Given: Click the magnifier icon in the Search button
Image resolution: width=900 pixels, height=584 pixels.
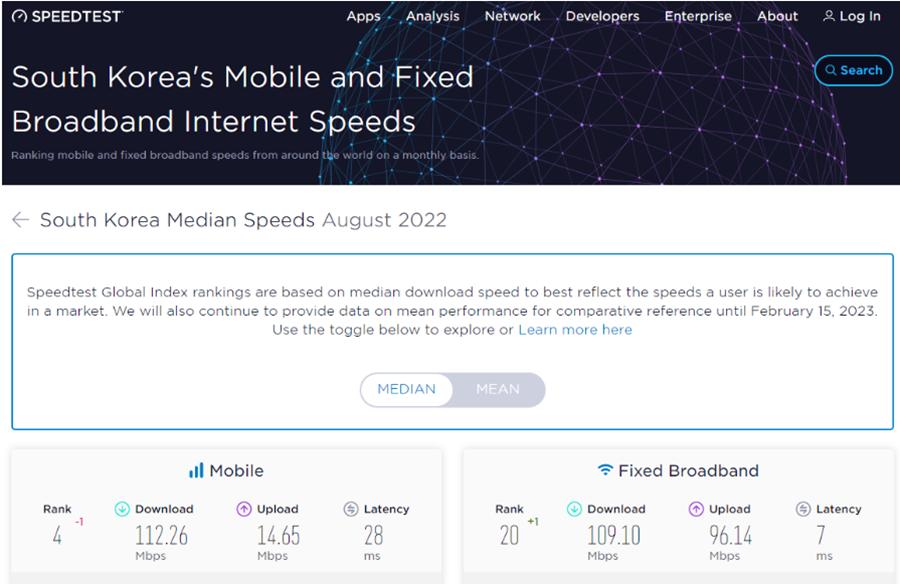Looking at the screenshot, I should click(831, 70).
